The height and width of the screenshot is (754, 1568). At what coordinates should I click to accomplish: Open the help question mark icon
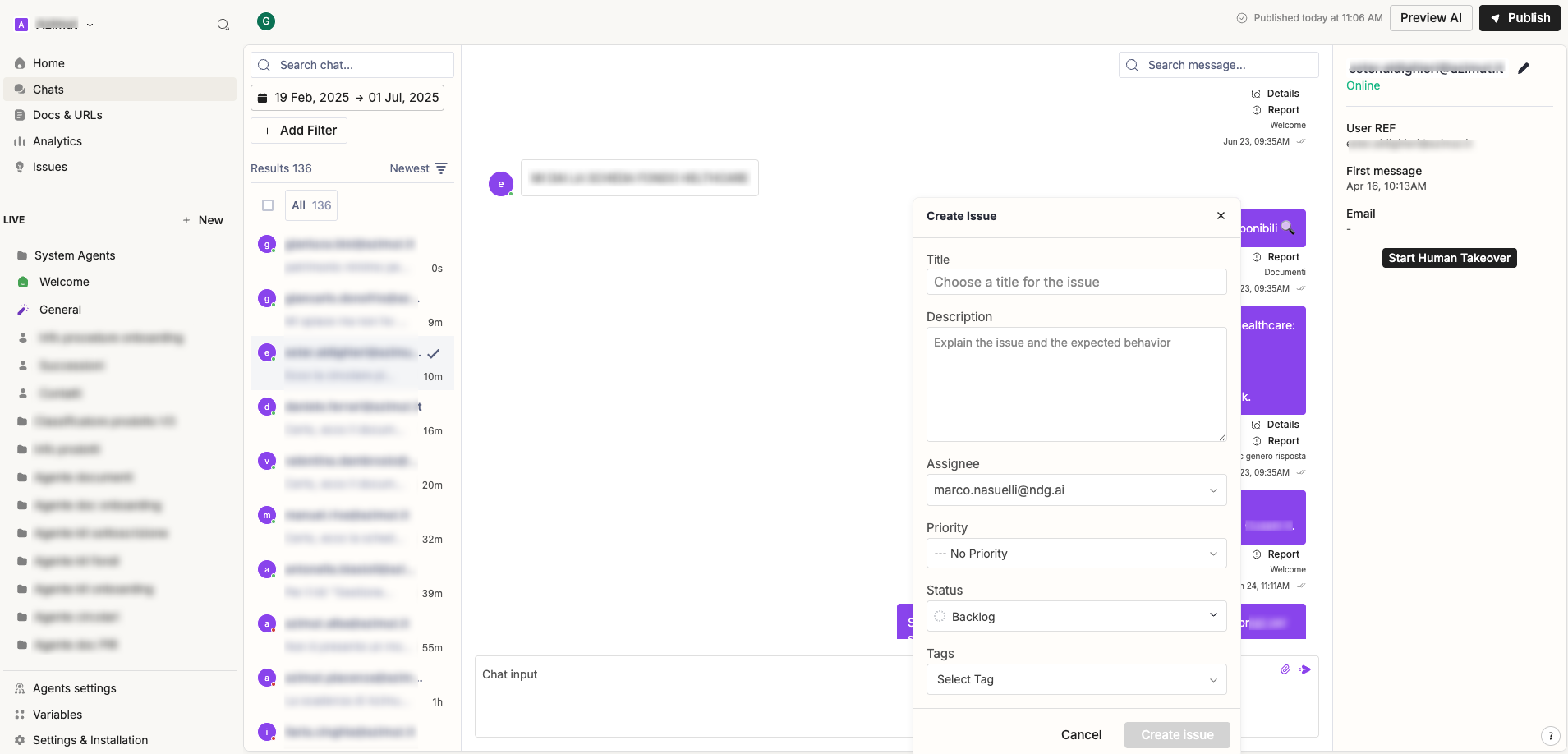tap(1550, 736)
